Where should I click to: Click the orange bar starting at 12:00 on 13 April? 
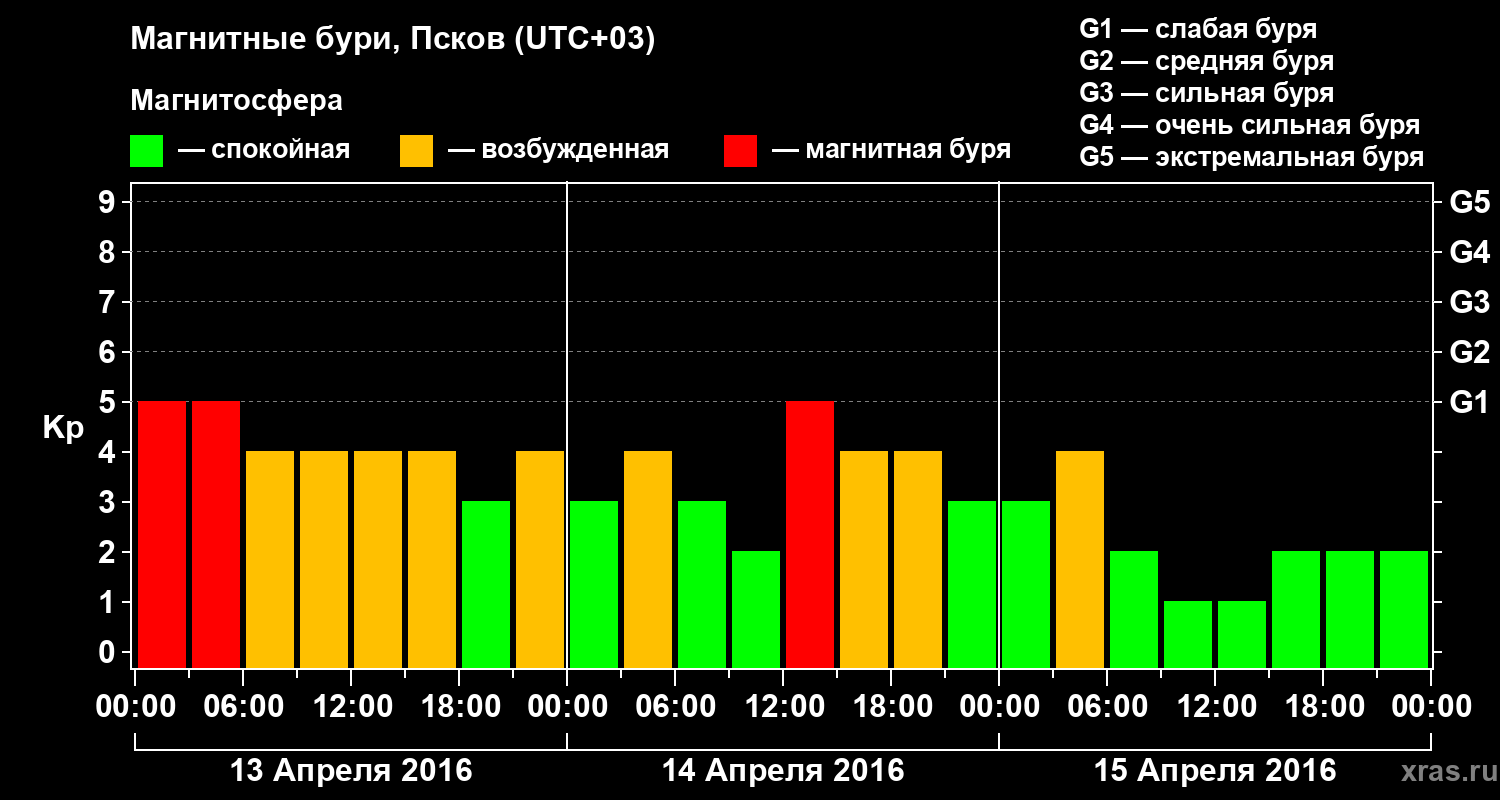[x=378, y=559]
